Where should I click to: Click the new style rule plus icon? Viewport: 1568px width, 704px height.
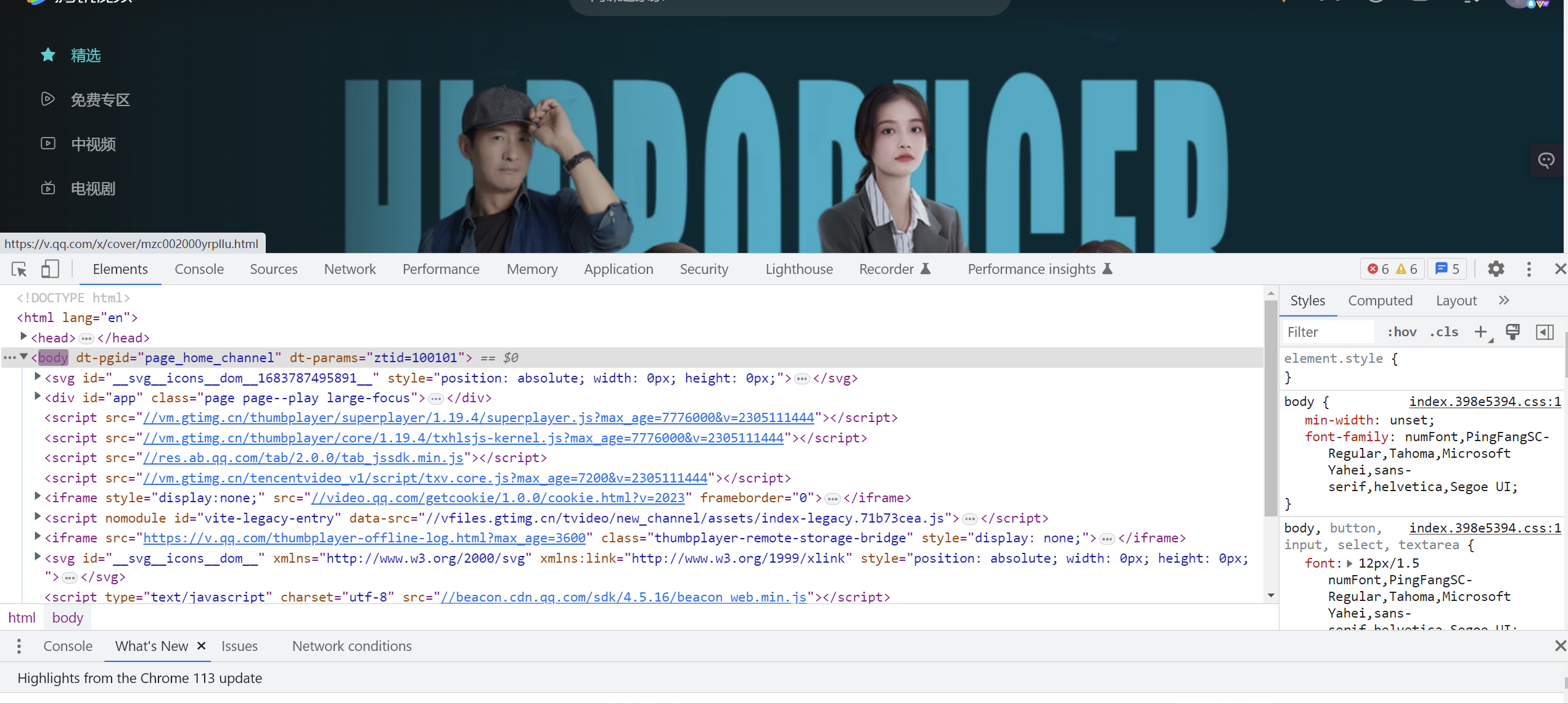pyautogui.click(x=1481, y=332)
